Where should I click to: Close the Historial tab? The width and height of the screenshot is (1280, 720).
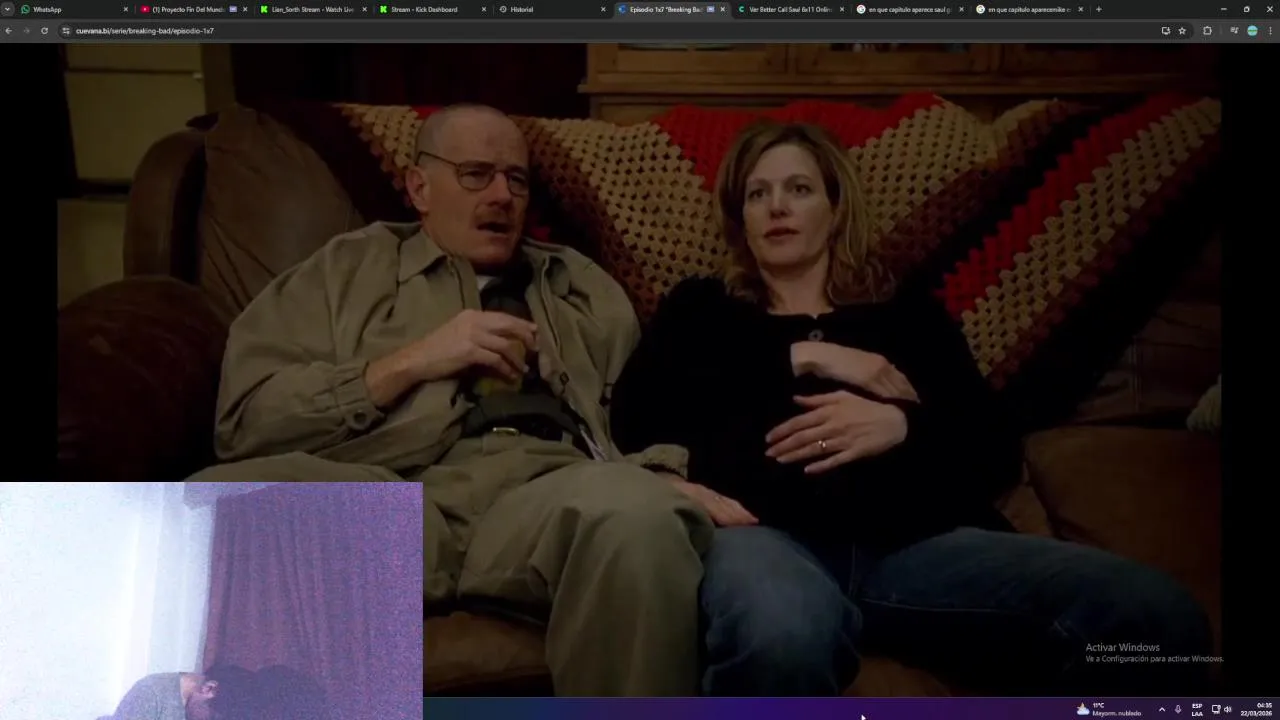(603, 9)
